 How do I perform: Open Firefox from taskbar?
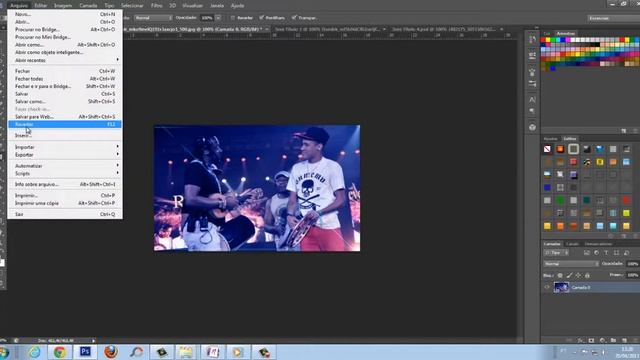point(111,352)
